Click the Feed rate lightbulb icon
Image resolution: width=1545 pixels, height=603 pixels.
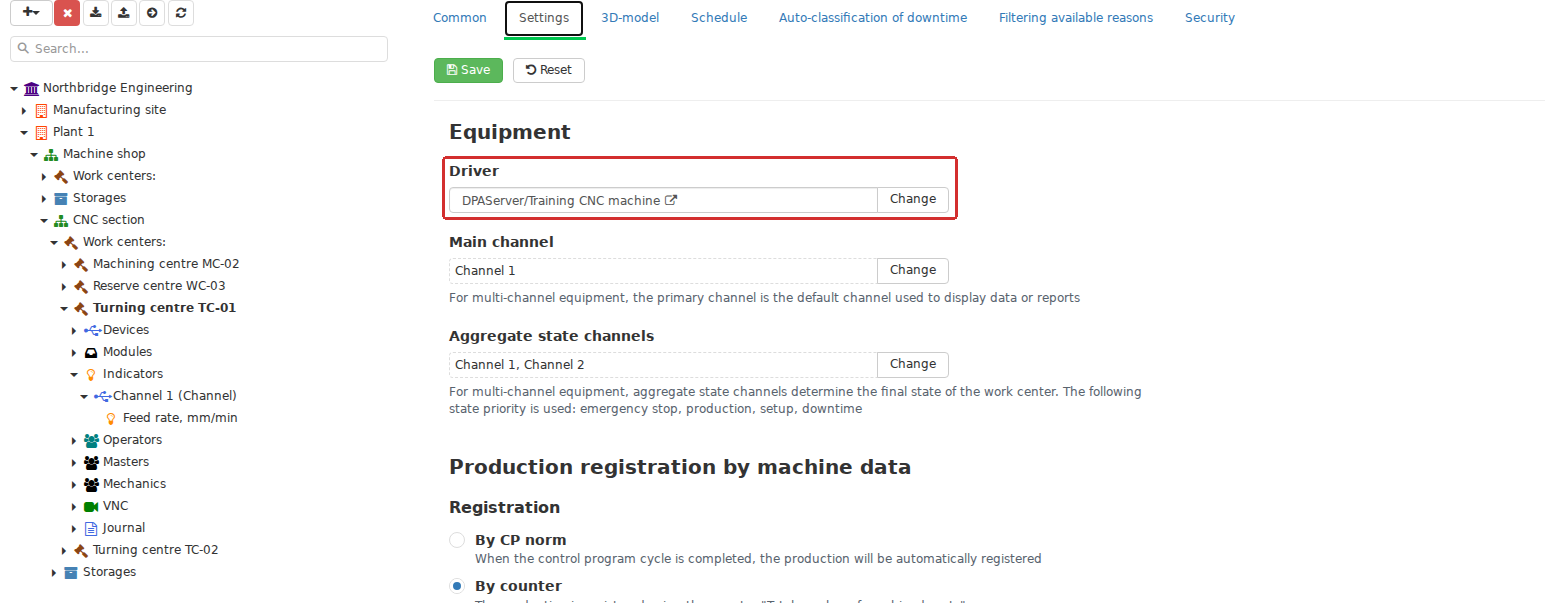click(x=111, y=418)
